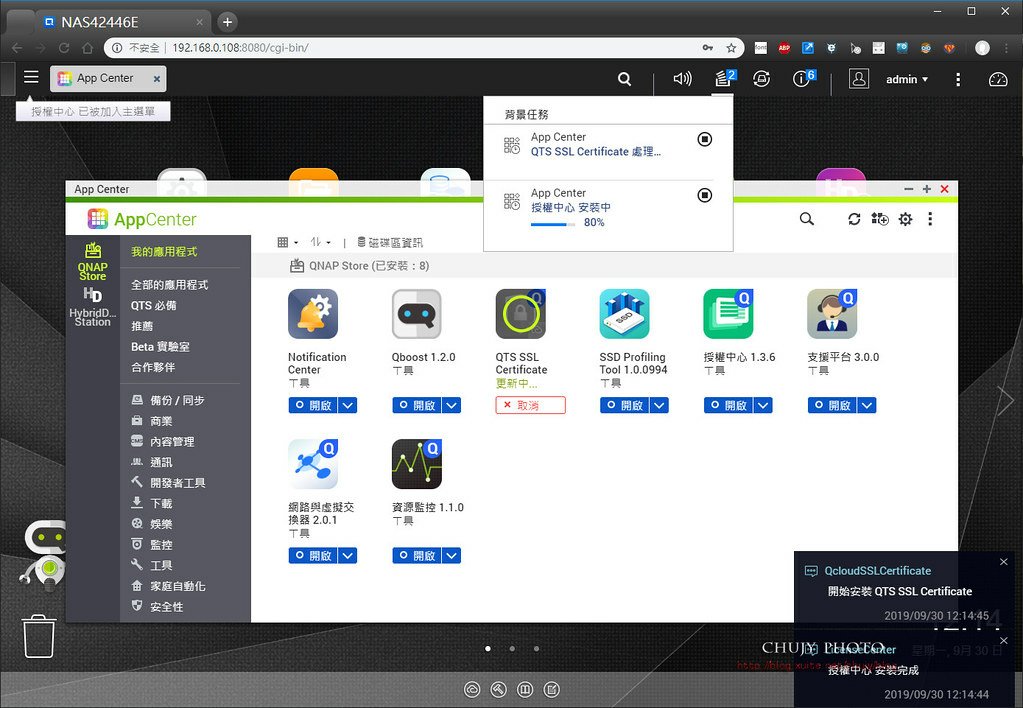The image size is (1023, 708).
Task: Expand dropdown next to Notification Center 開啟 button
Action: 348,405
